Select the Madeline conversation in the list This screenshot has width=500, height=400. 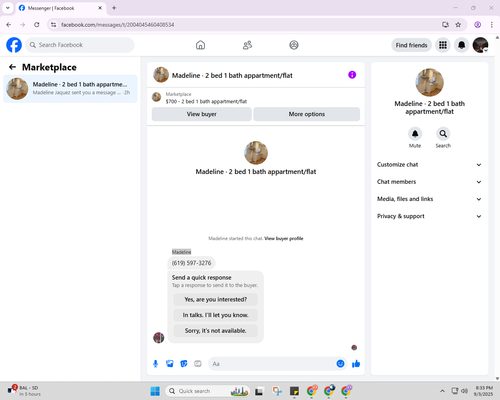coord(70,89)
